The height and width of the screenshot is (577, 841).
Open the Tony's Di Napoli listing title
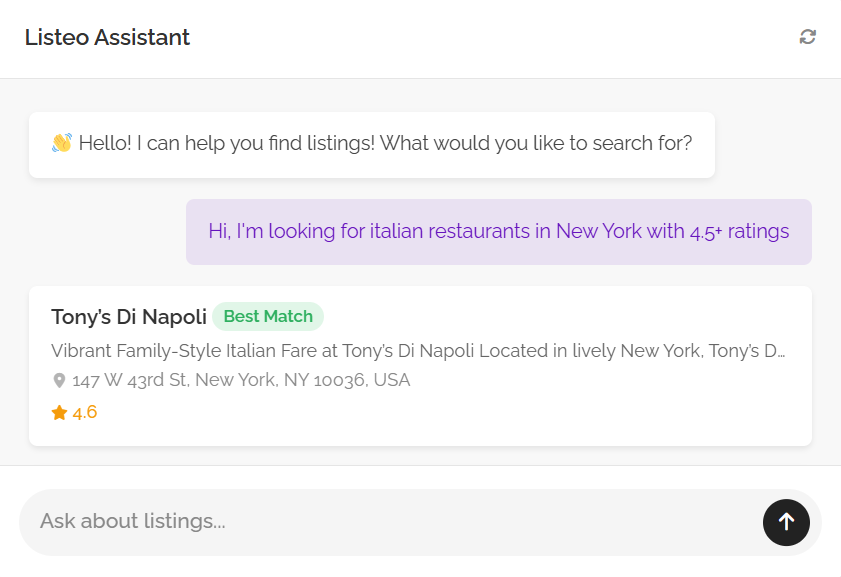[129, 317]
